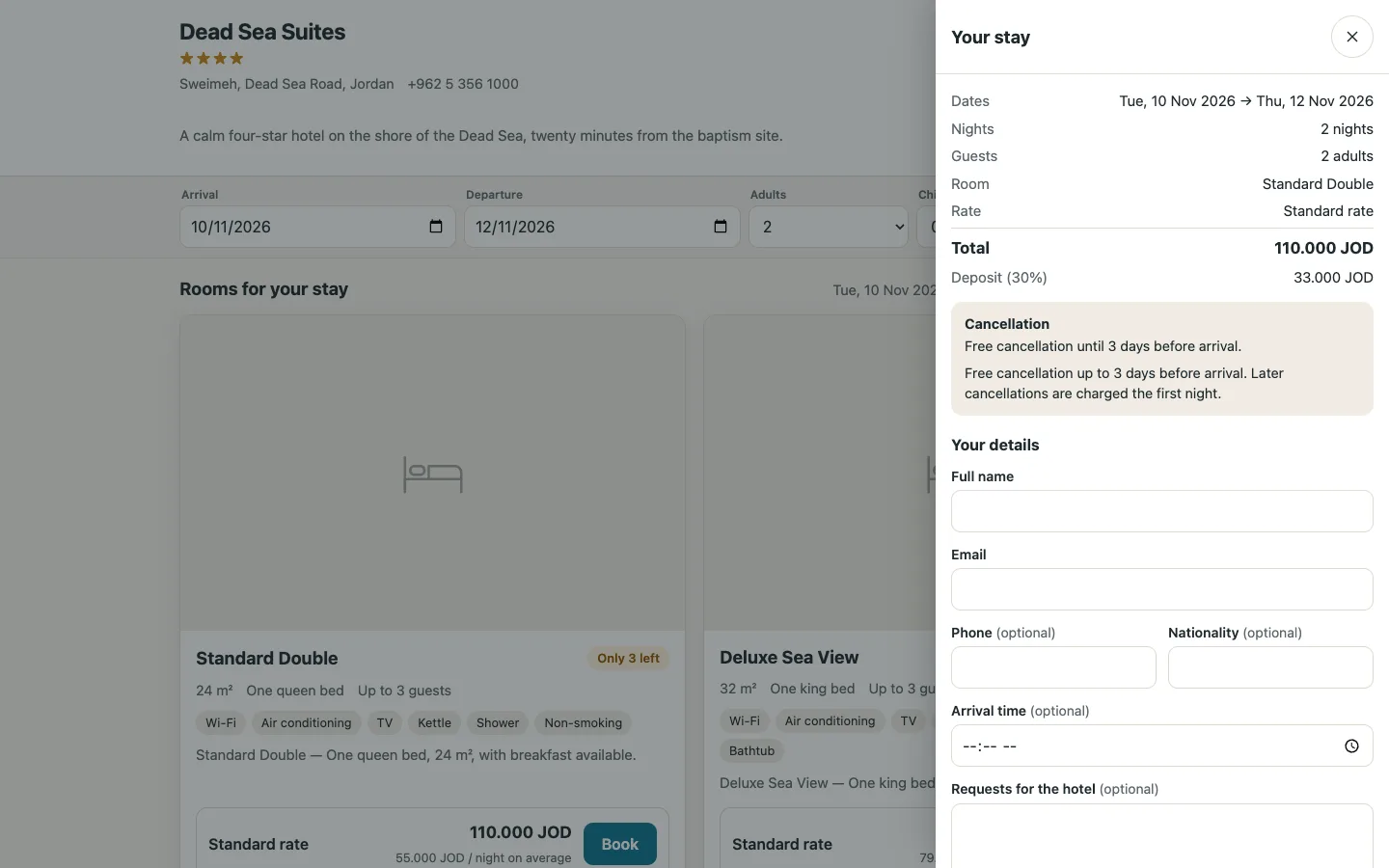This screenshot has width=1389, height=868.
Task: Click the Your details heading
Action: [x=995, y=445]
